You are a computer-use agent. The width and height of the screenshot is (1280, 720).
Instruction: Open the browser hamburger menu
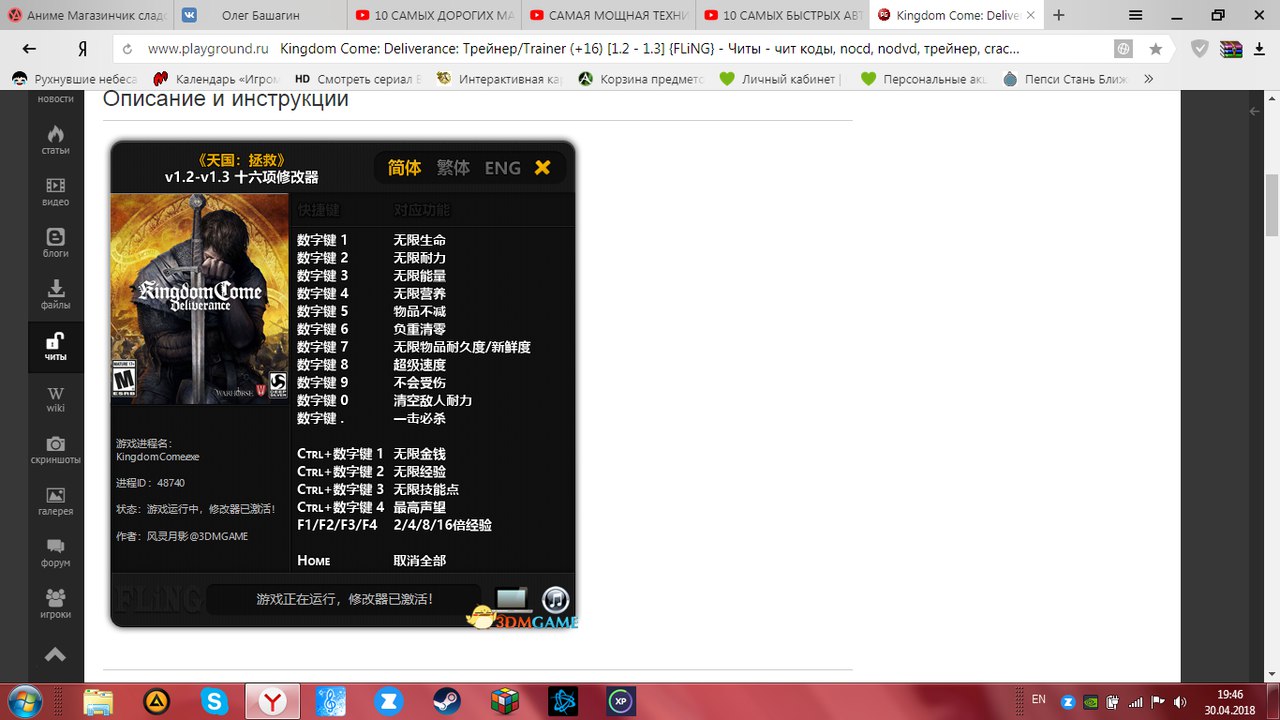(x=1135, y=15)
